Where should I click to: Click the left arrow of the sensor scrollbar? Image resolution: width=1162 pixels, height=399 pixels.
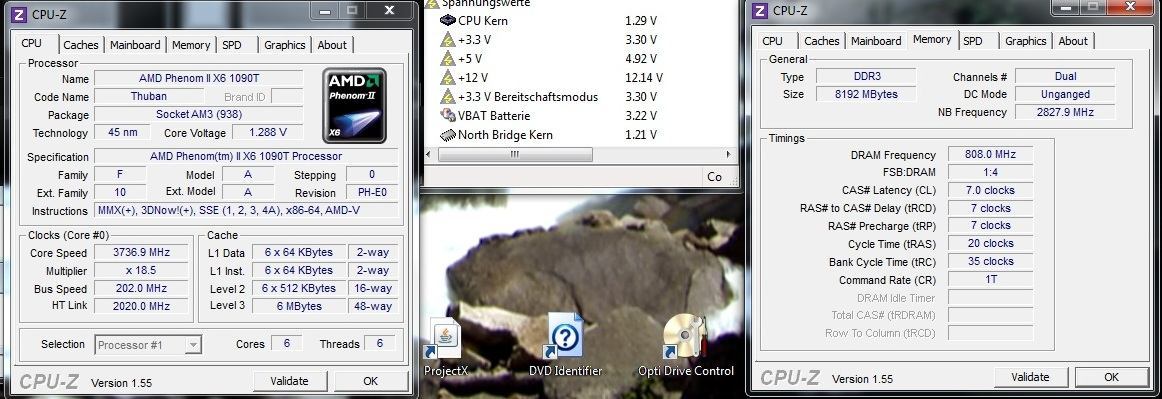click(x=429, y=155)
